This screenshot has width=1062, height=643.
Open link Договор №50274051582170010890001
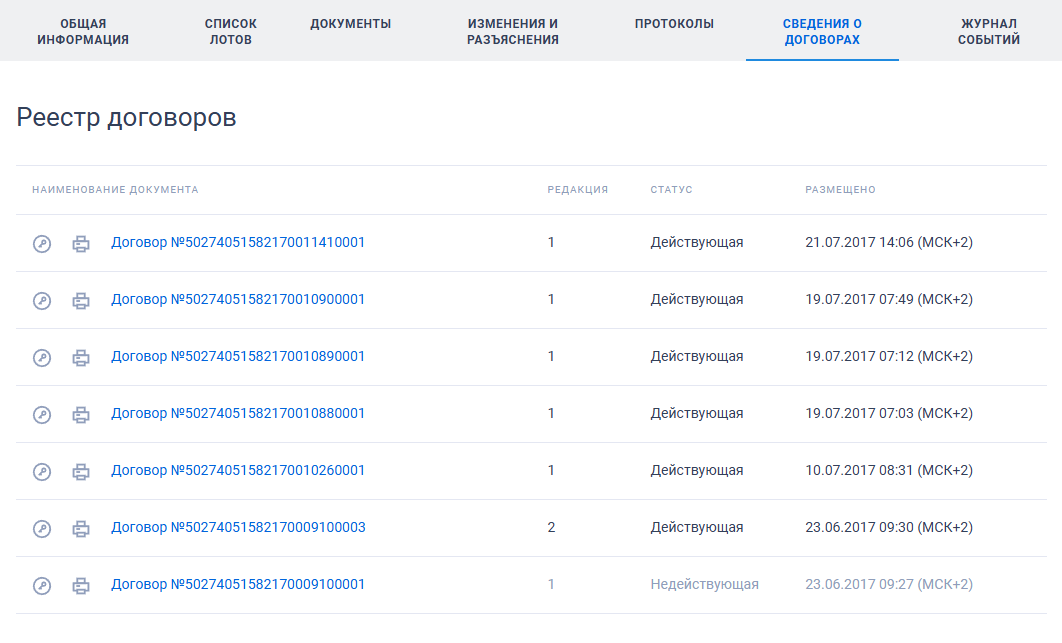238,356
